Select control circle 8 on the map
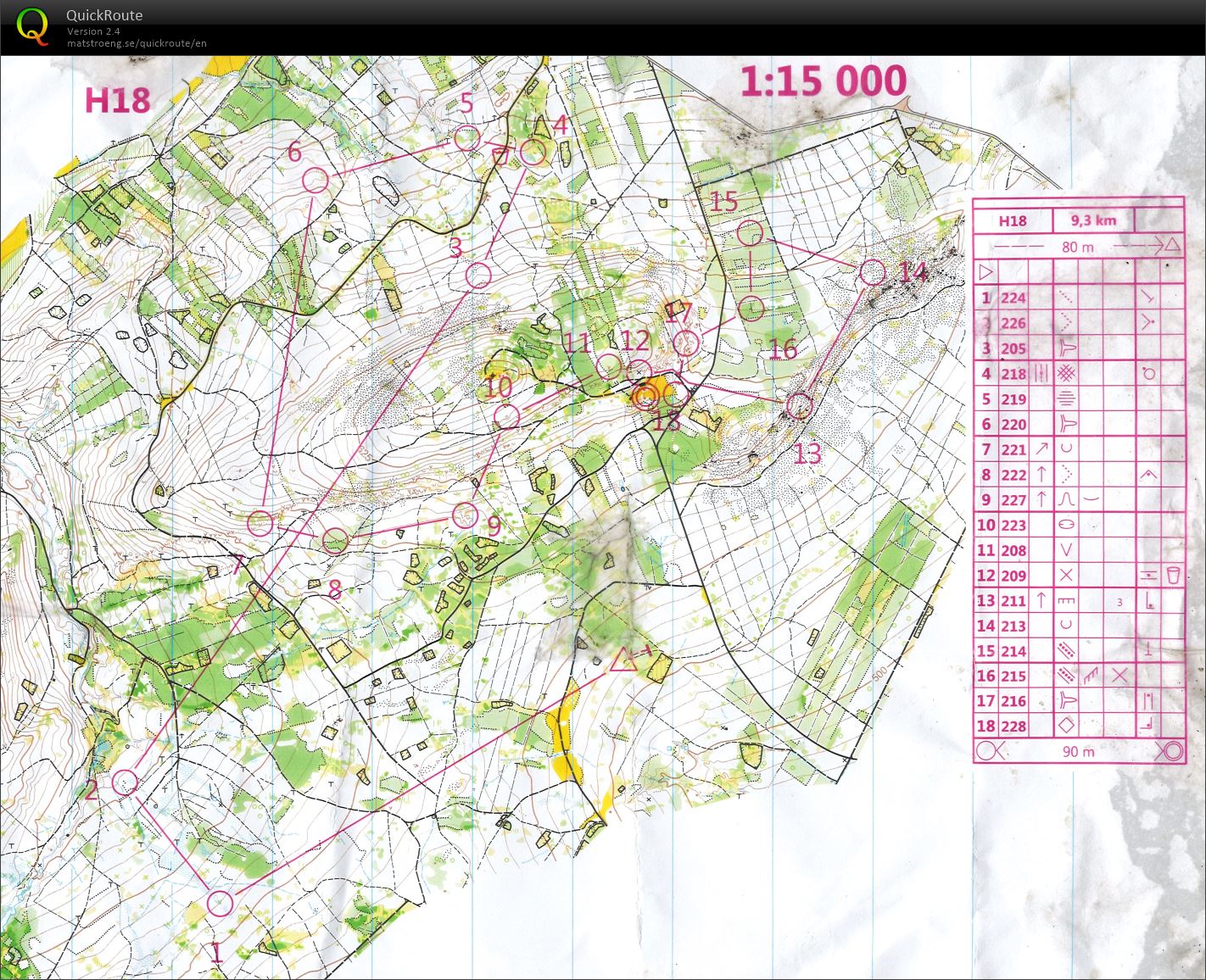1206x980 pixels. pos(336,540)
